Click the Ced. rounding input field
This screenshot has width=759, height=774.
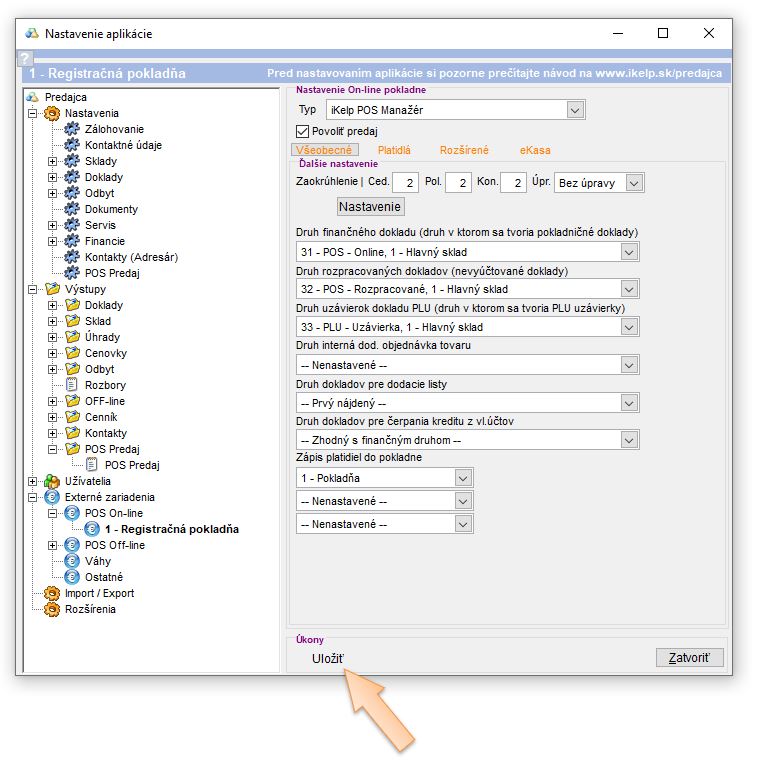pos(406,182)
